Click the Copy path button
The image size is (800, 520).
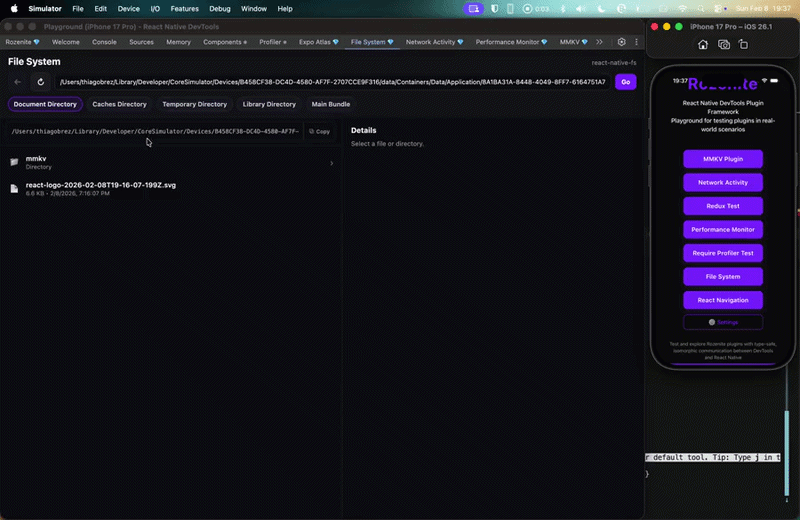319,131
